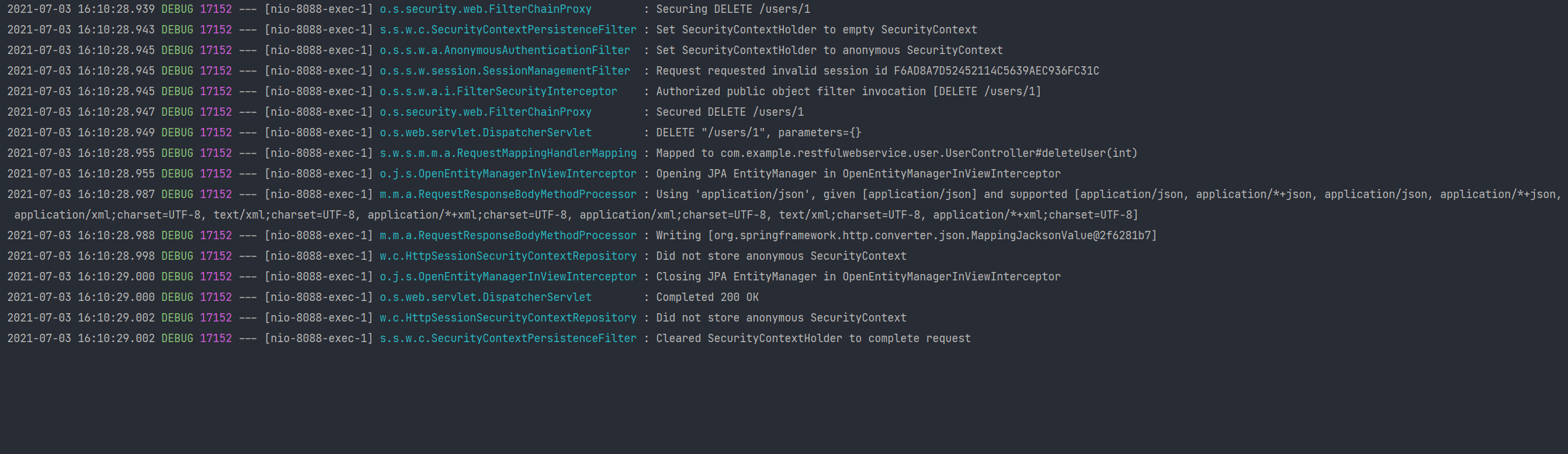Click the "Completed 200 OK" log message

point(707,297)
